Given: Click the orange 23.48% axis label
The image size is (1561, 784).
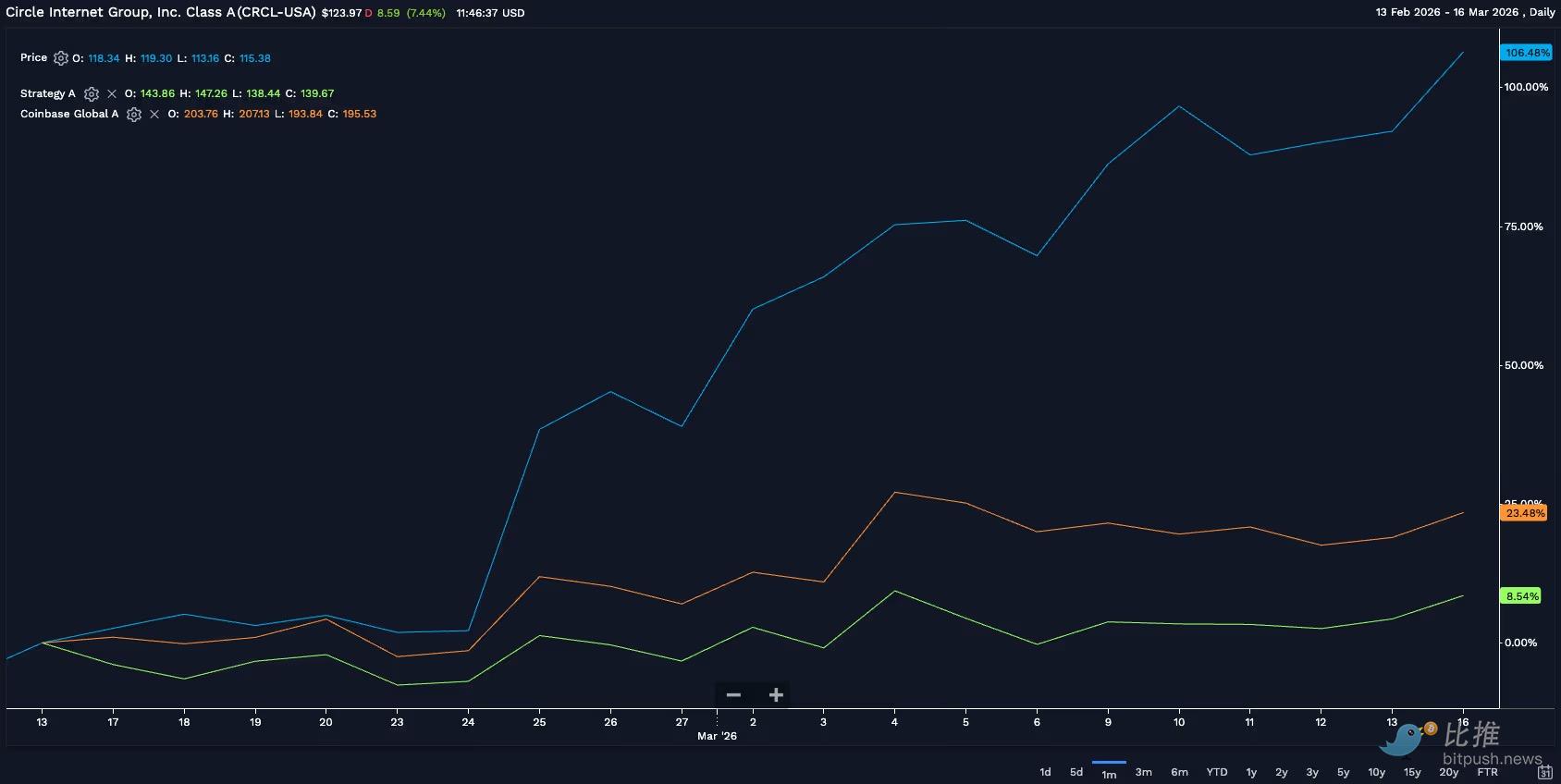Looking at the screenshot, I should [1524, 513].
